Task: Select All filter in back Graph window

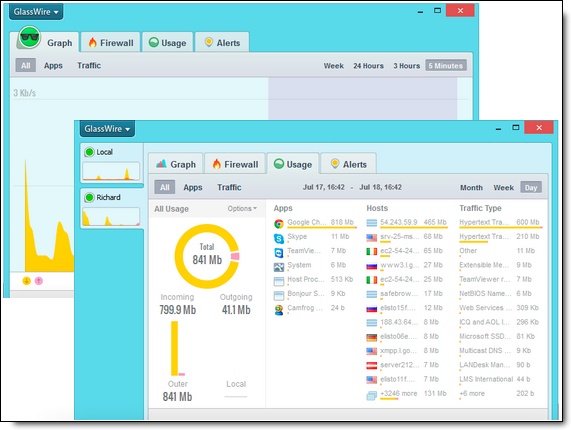Action: (x=25, y=66)
